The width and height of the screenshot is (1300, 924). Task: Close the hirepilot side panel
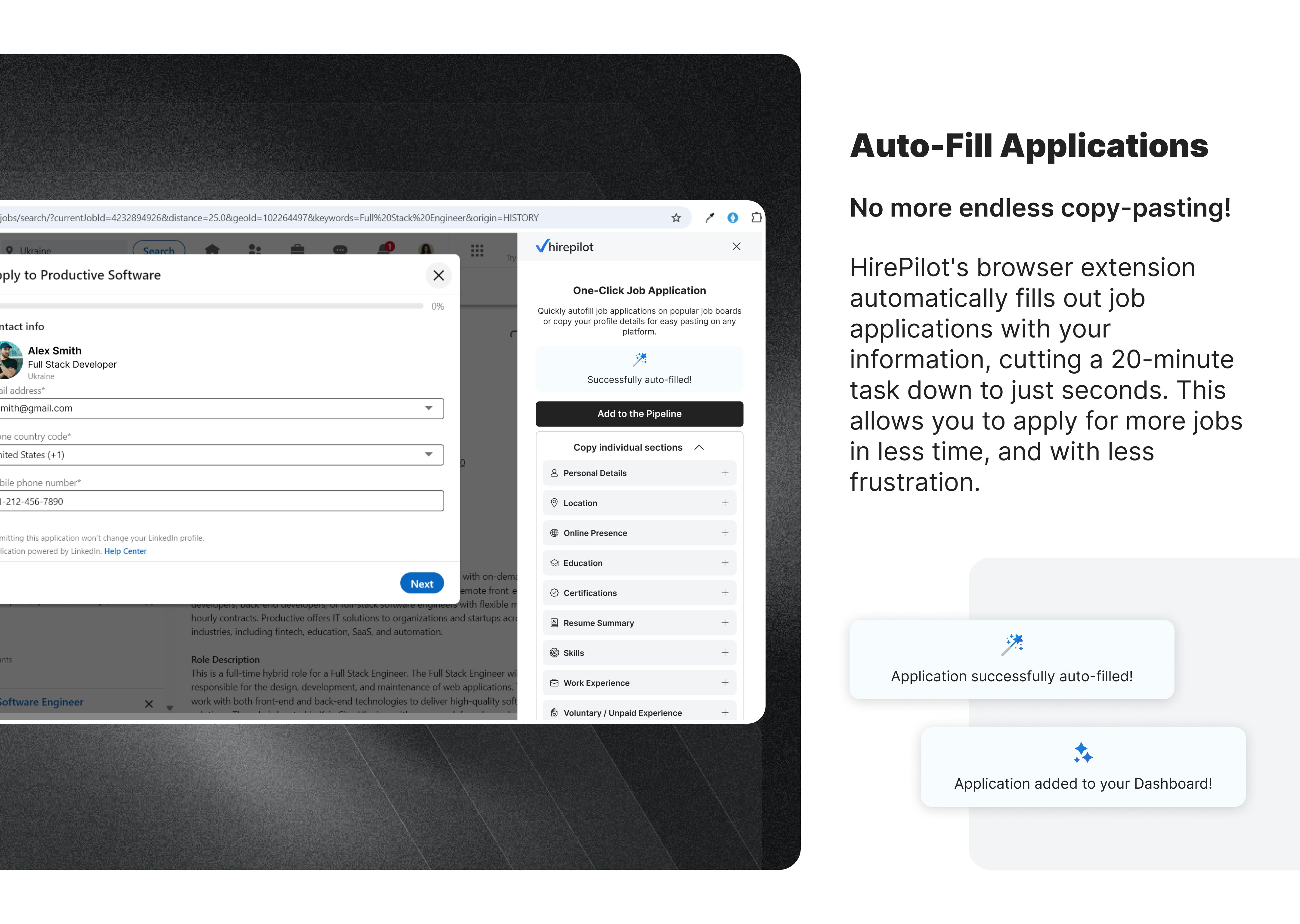[x=736, y=246]
